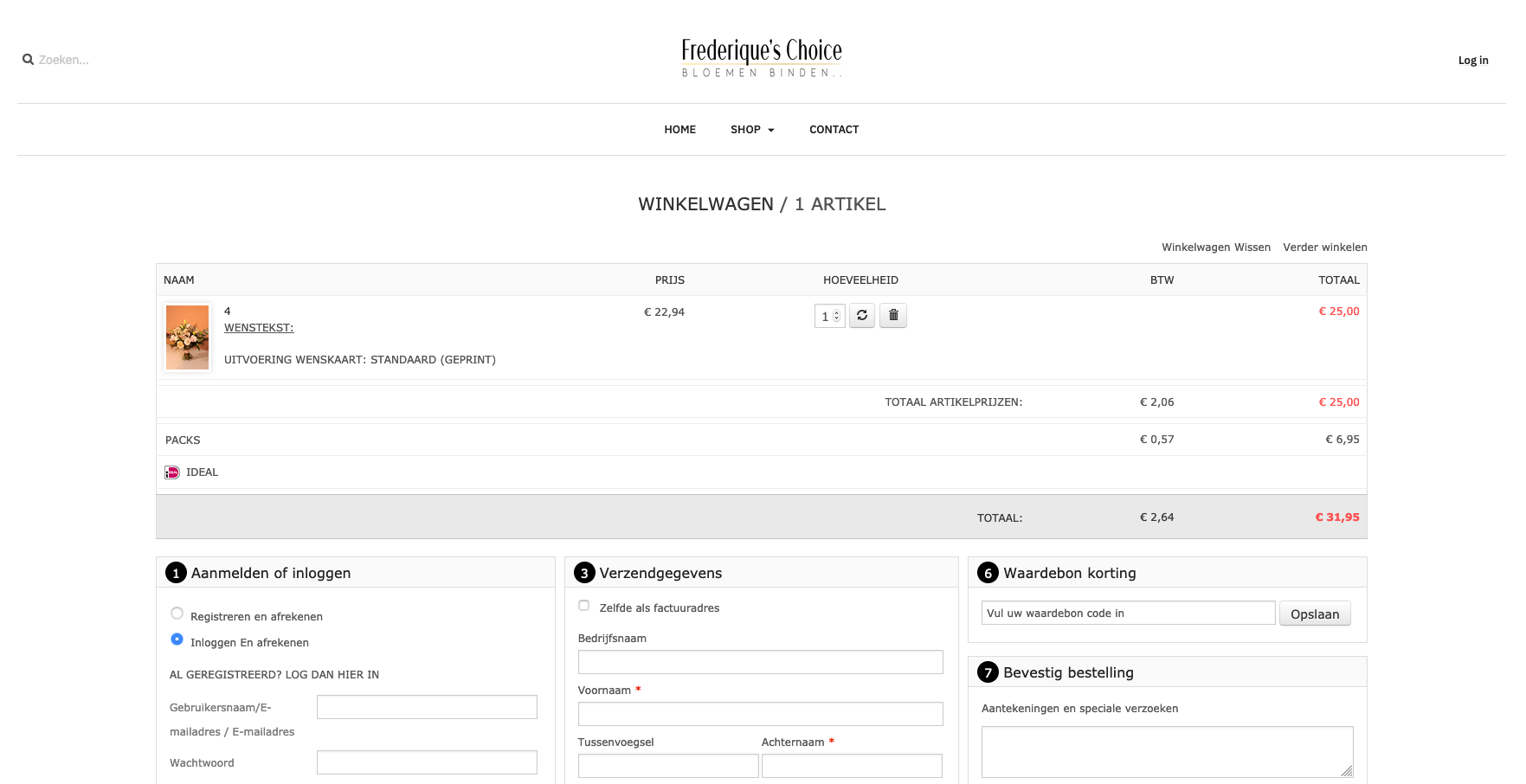1526x784 pixels.
Task: Delete item with trash can icon
Action: 893,316
